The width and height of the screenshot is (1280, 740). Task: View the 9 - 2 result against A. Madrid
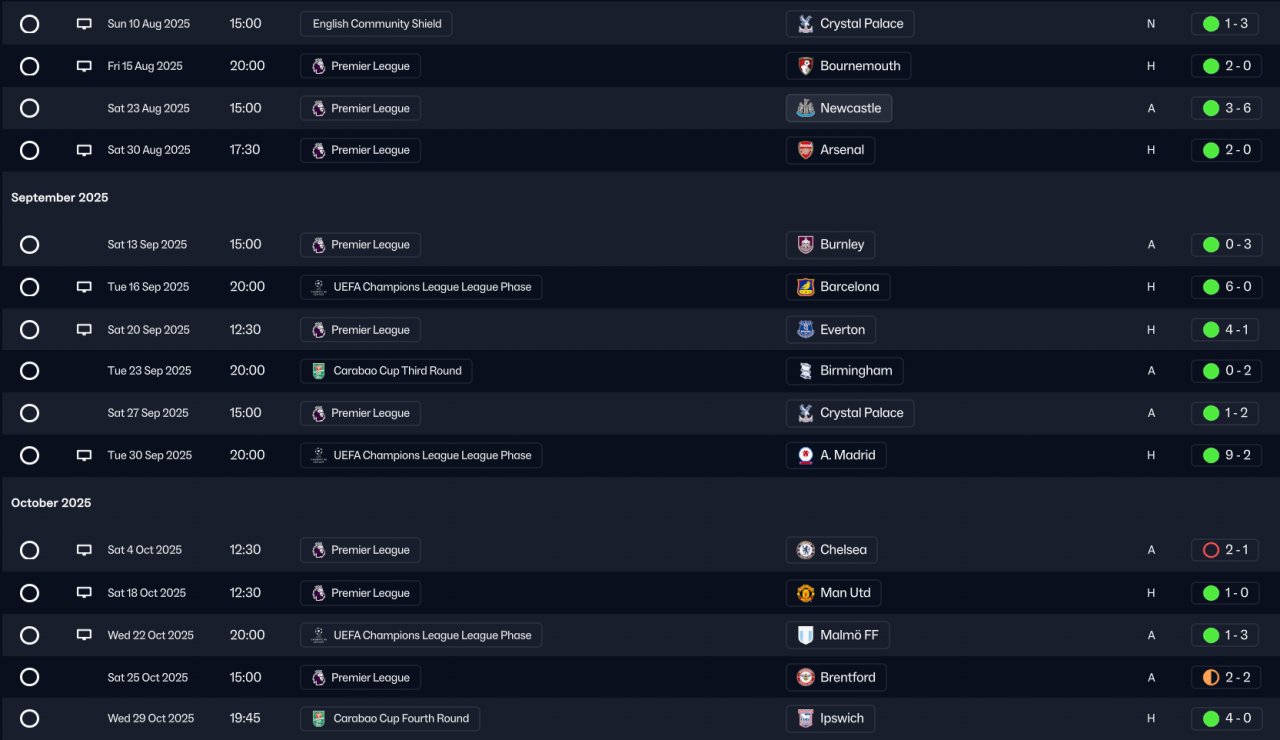tap(1225, 455)
